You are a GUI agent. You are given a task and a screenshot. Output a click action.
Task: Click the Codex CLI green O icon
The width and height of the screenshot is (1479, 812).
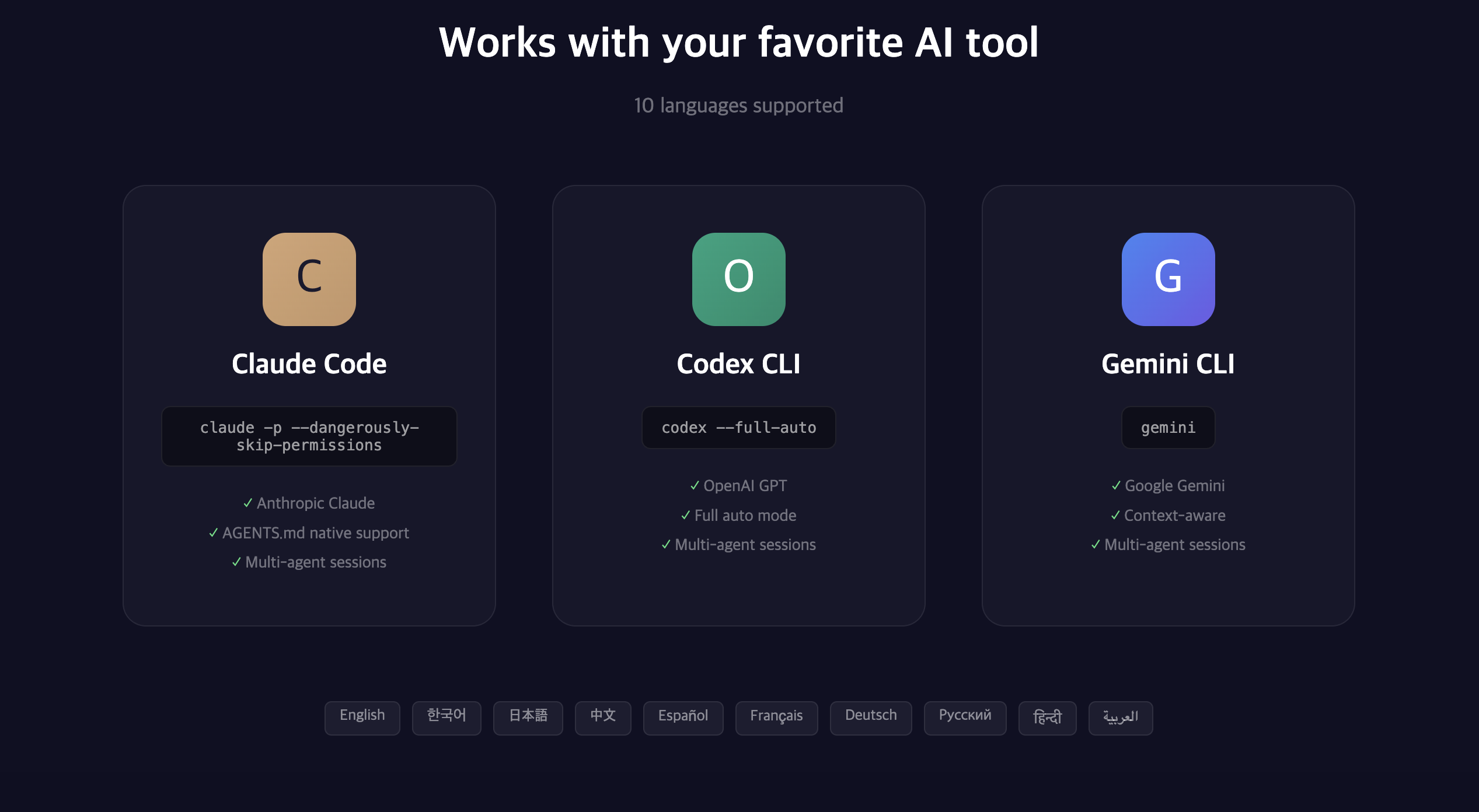[738, 279]
